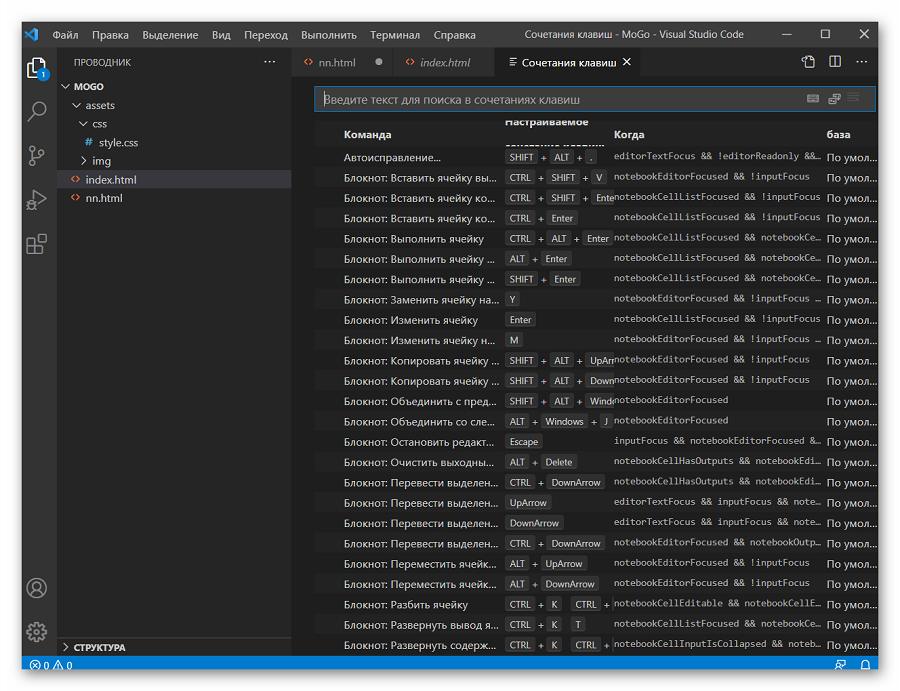
Task: Open the Справка menu
Action: pyautogui.click(x=455, y=34)
